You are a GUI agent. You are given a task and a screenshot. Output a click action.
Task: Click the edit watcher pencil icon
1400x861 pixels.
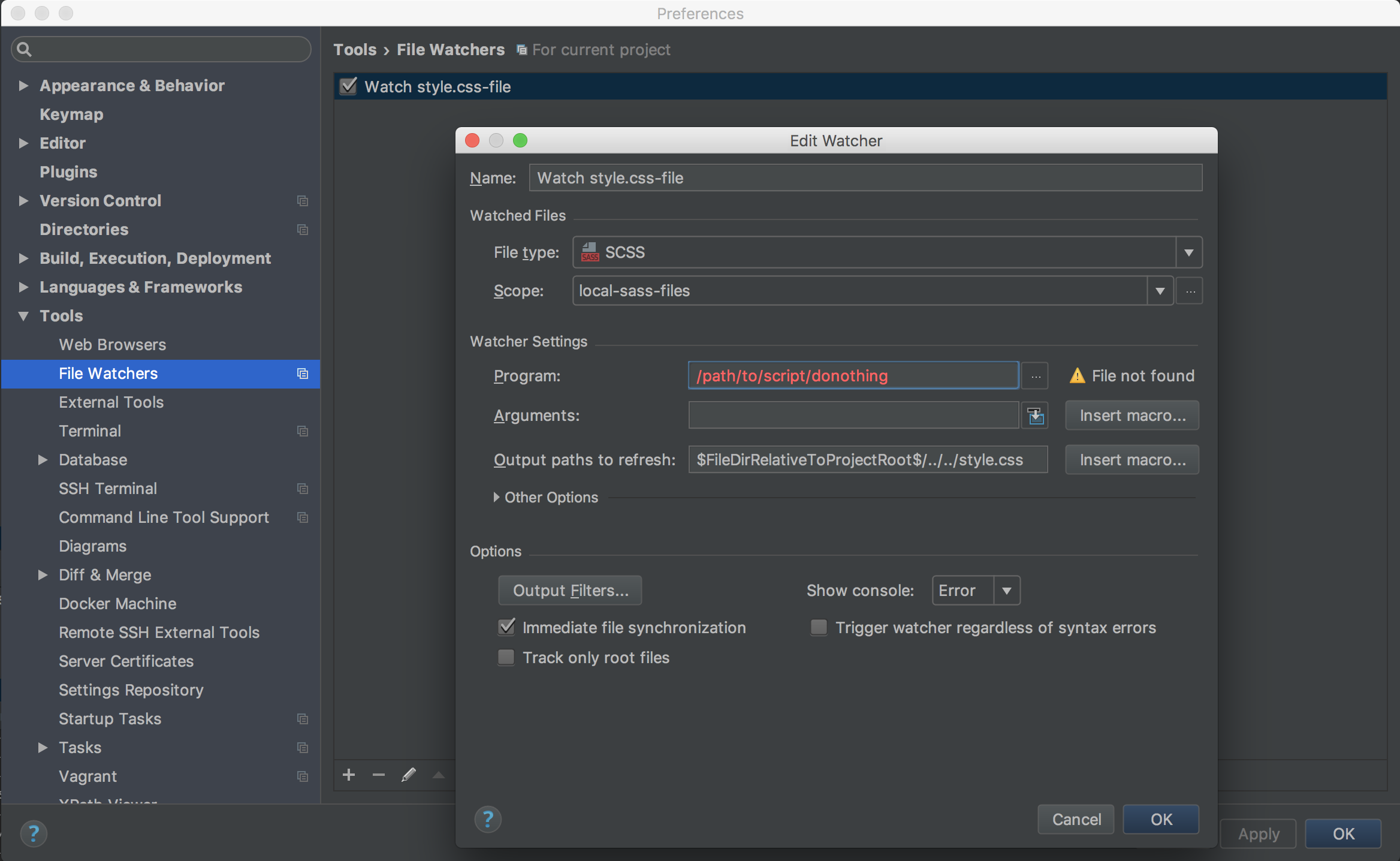pyautogui.click(x=409, y=775)
